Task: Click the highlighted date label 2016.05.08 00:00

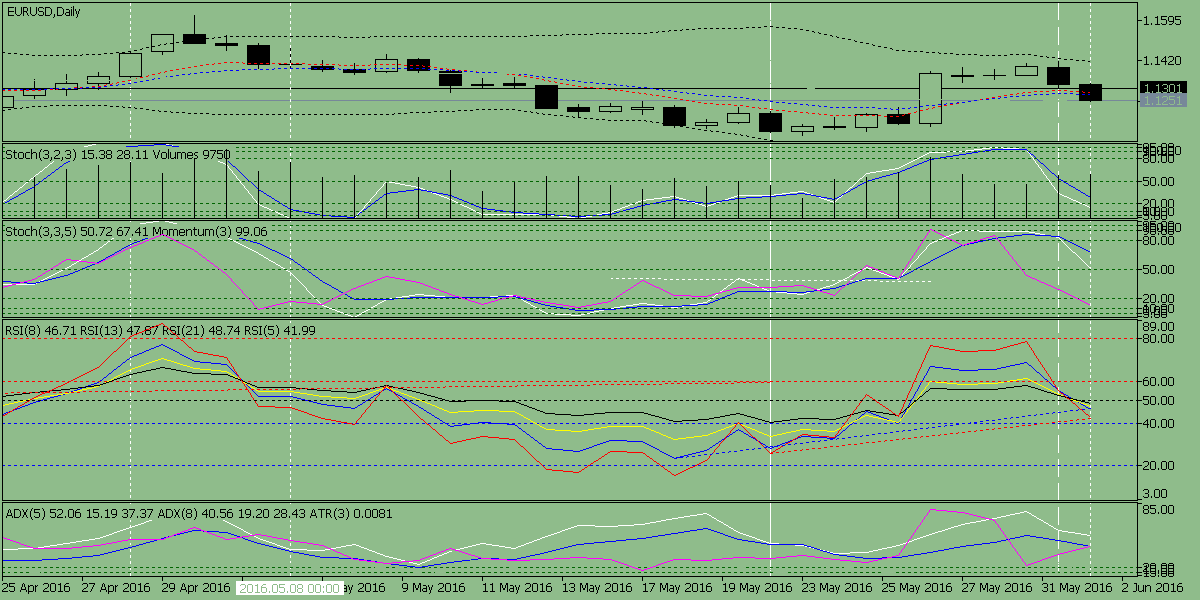Action: pyautogui.click(x=289, y=589)
